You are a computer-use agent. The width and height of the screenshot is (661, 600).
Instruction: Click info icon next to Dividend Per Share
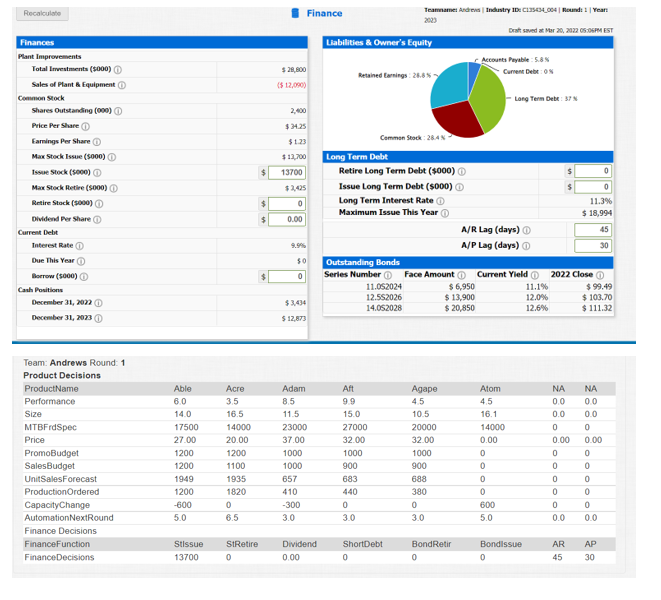coord(97,219)
